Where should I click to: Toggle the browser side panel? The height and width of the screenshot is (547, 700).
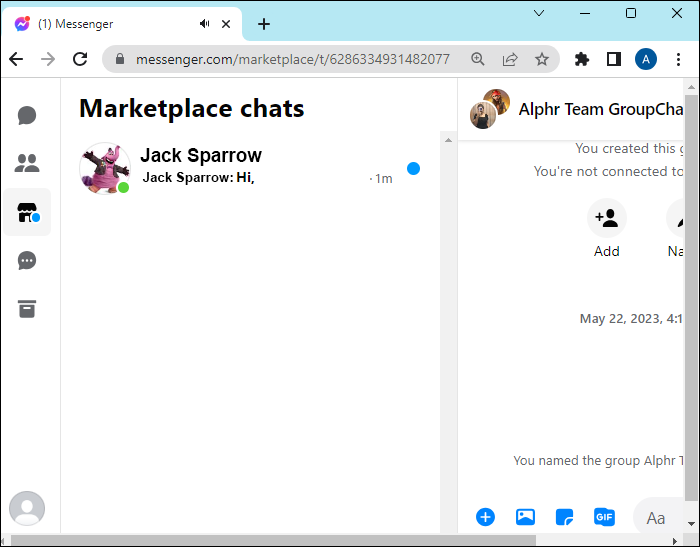[613, 59]
